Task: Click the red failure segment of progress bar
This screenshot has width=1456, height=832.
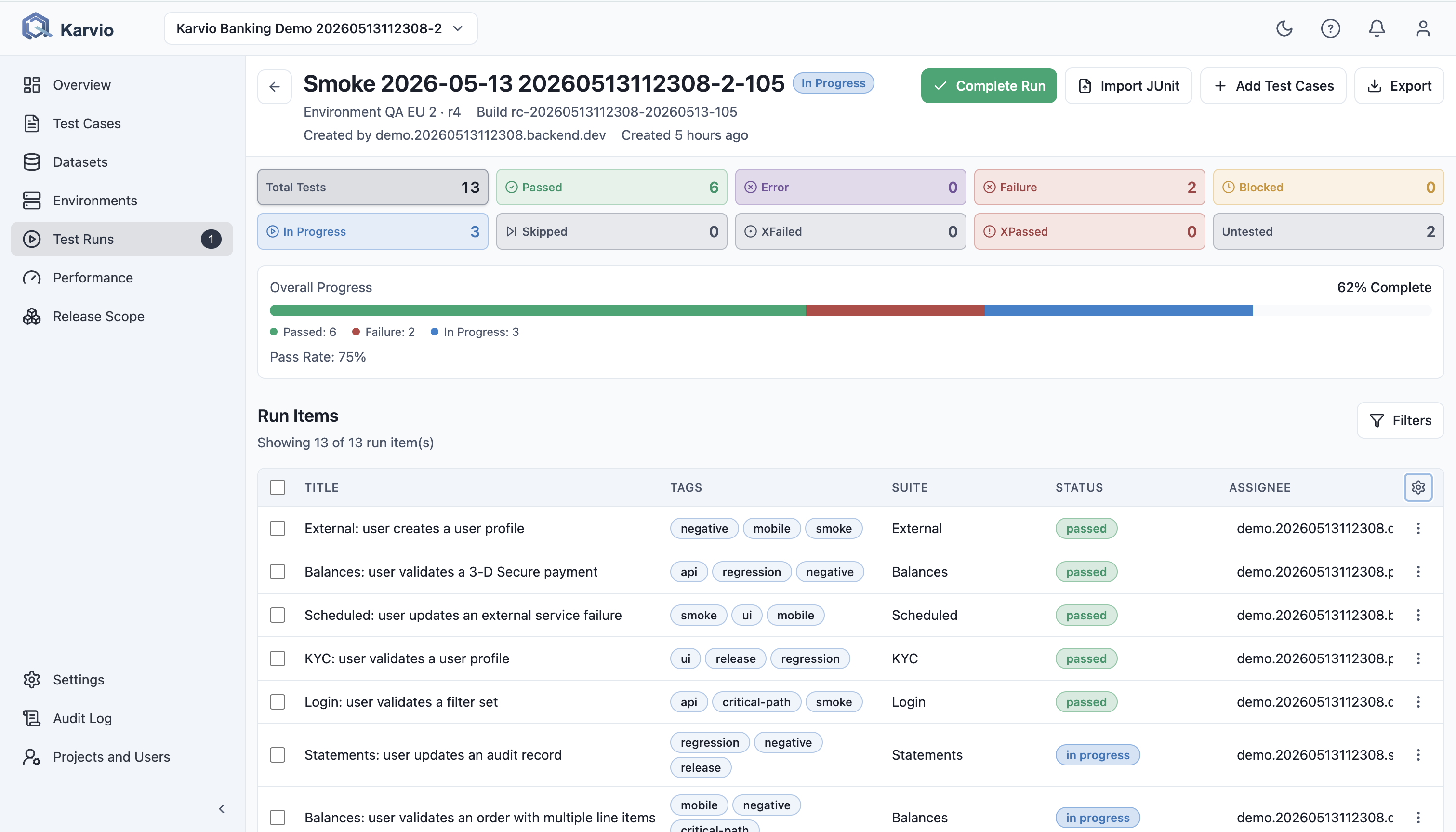Action: tap(895, 310)
